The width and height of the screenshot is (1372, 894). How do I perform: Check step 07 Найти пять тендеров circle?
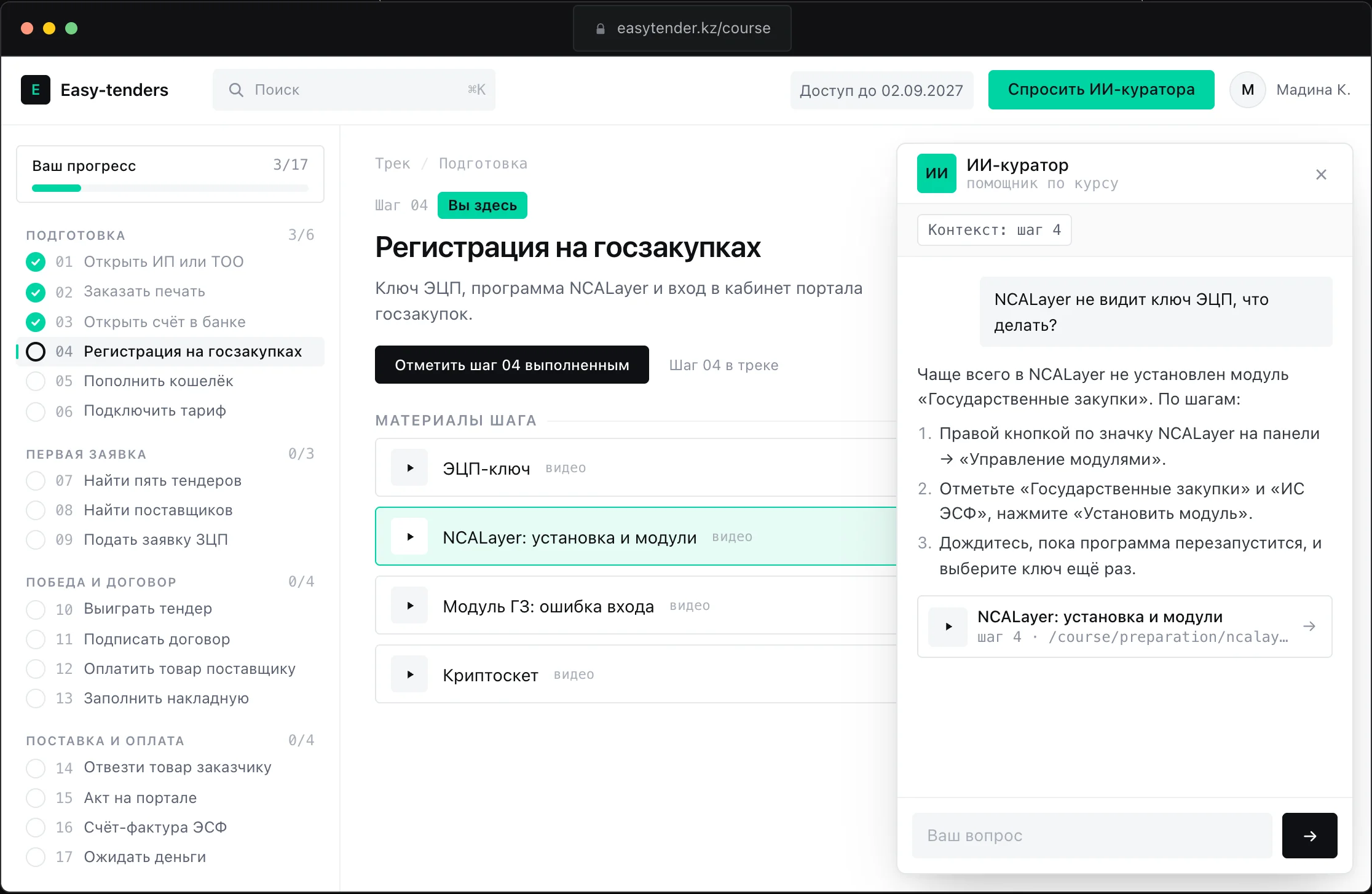point(36,480)
